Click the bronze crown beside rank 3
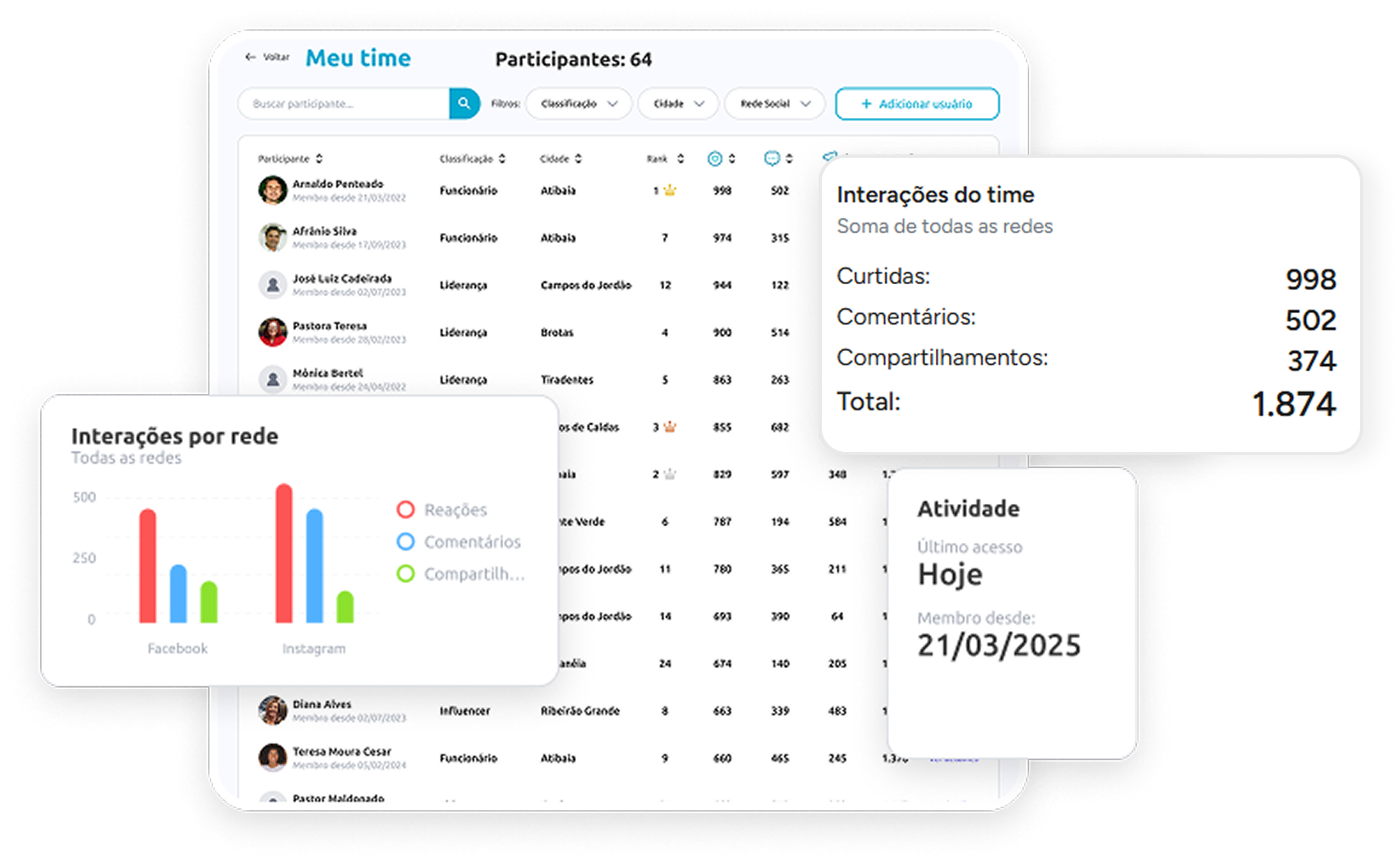 [x=670, y=427]
